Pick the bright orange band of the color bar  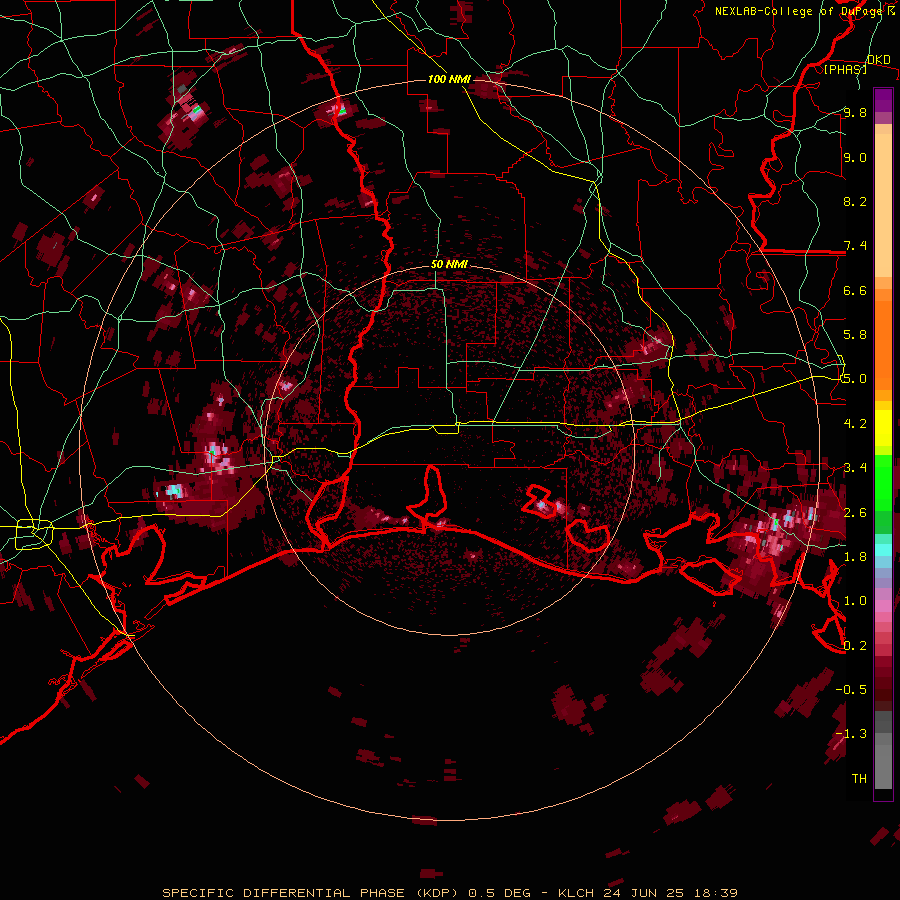883,345
